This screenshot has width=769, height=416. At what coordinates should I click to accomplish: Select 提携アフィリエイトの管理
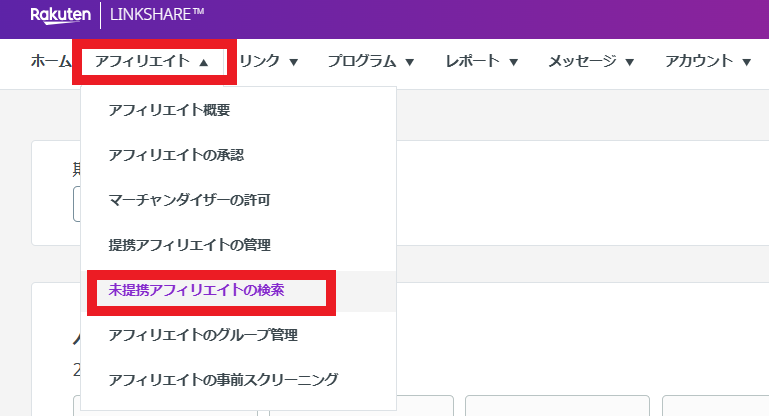tap(189, 245)
